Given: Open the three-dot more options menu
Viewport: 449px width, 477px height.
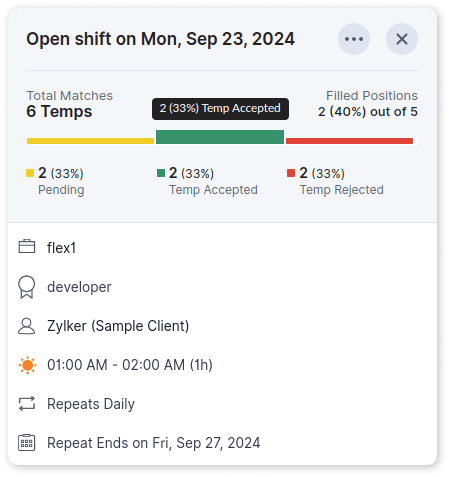Looking at the screenshot, I should [354, 39].
